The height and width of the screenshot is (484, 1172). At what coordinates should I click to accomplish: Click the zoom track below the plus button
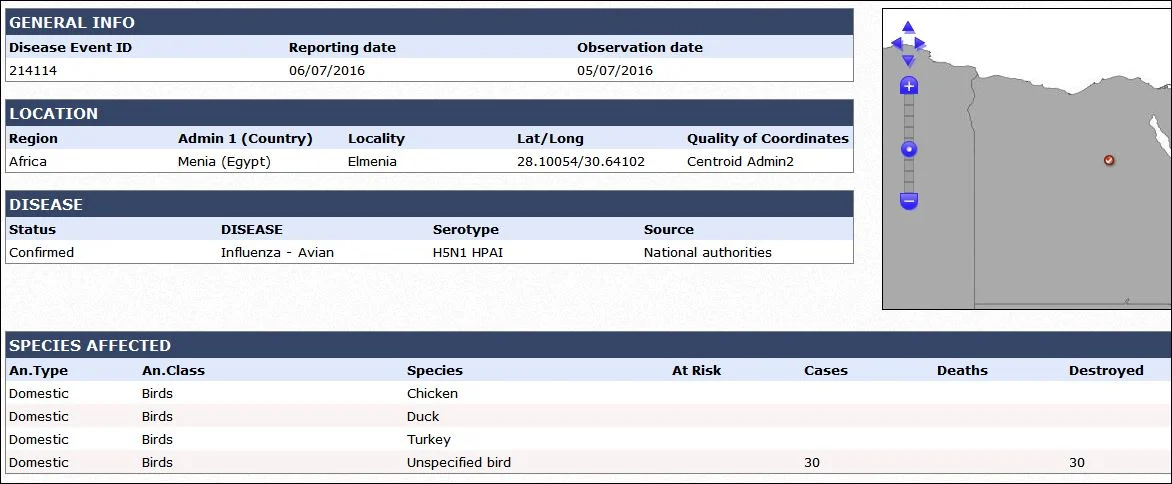909,118
